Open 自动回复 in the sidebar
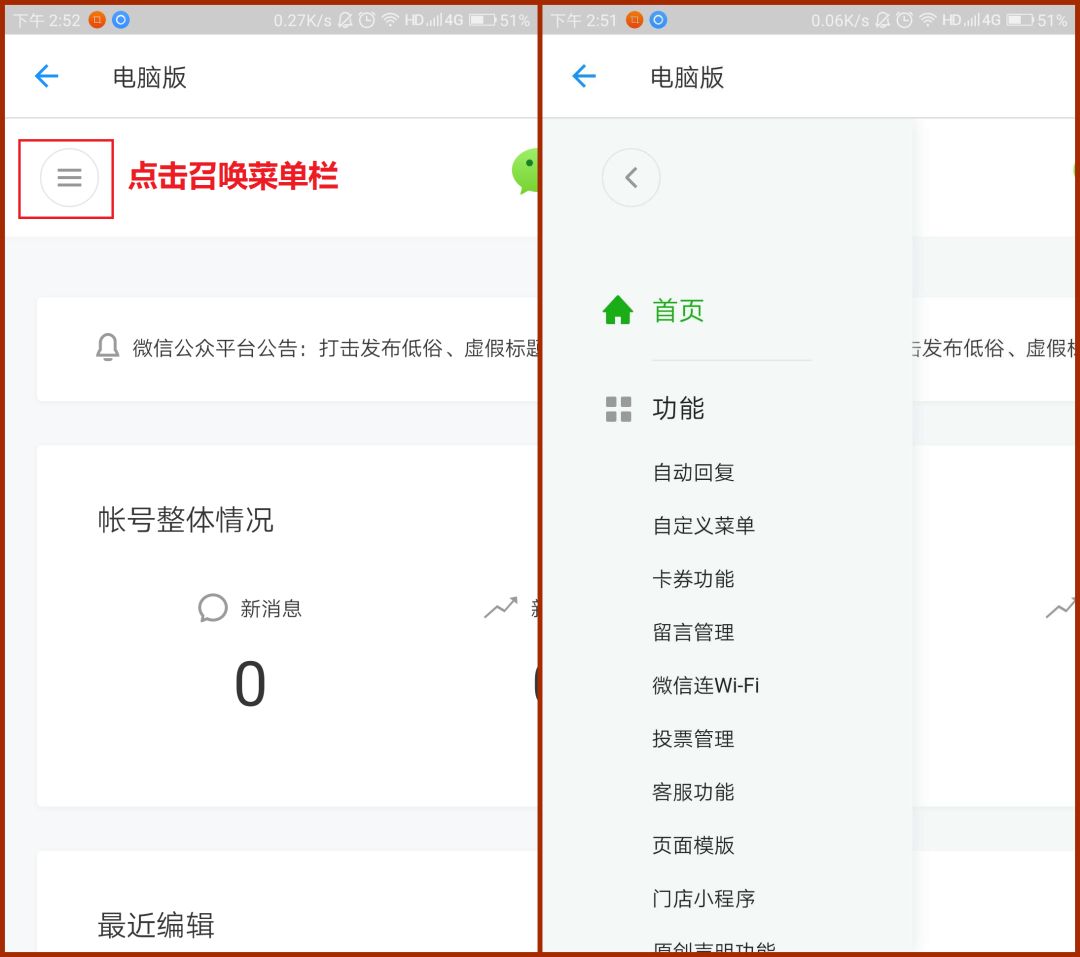Screen dimensions: 1080x957 pos(693,473)
